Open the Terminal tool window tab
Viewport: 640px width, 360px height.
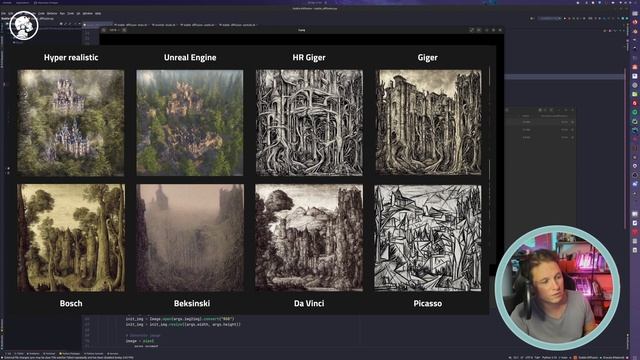(x=49, y=353)
